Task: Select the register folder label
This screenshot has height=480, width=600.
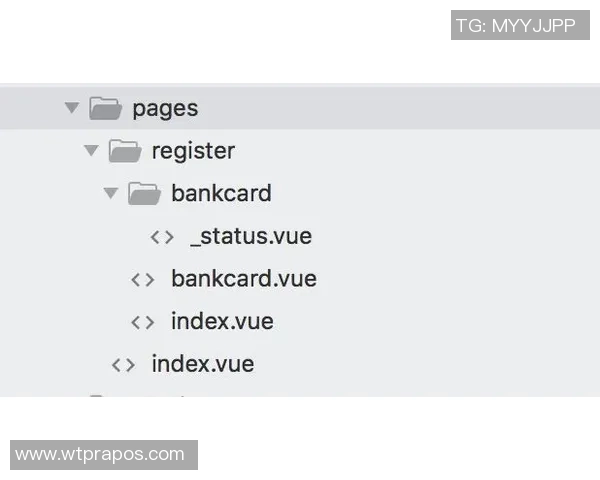Action: 193,151
